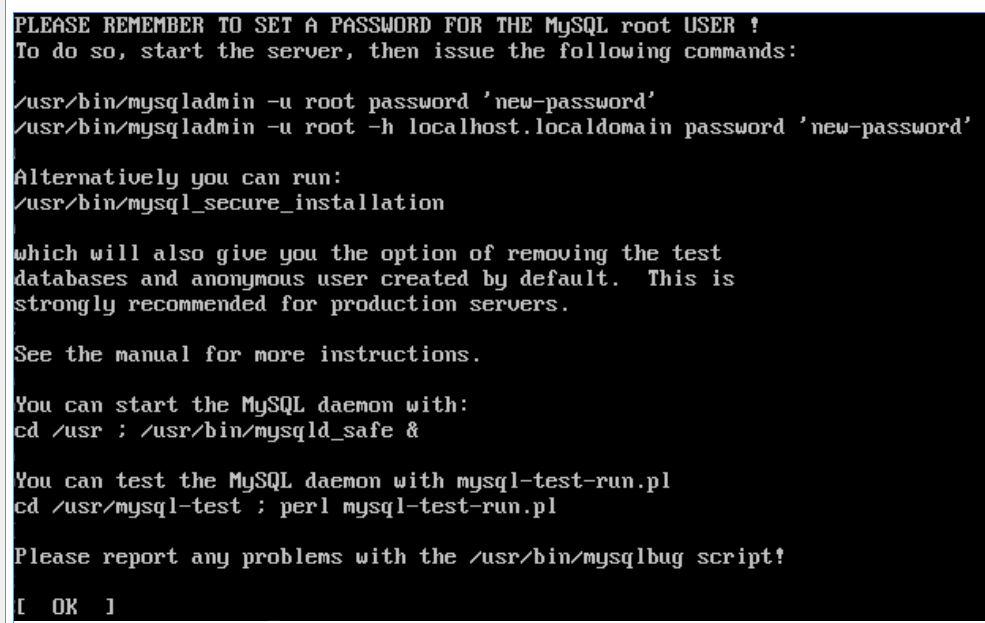Click the 'See the manual for more instructions' line
The image size is (985, 623).
tap(248, 355)
